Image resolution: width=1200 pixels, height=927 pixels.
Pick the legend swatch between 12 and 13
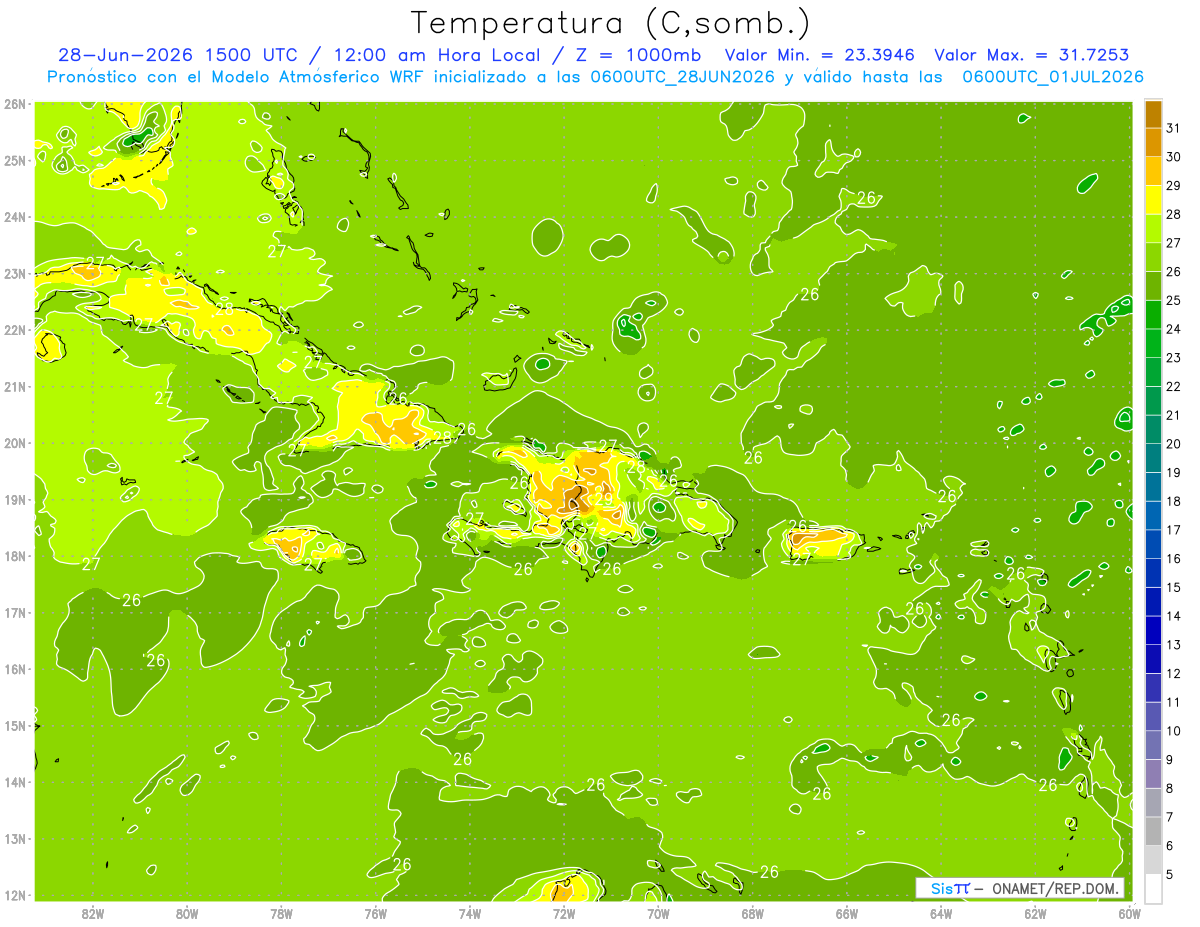[x=1153, y=660]
